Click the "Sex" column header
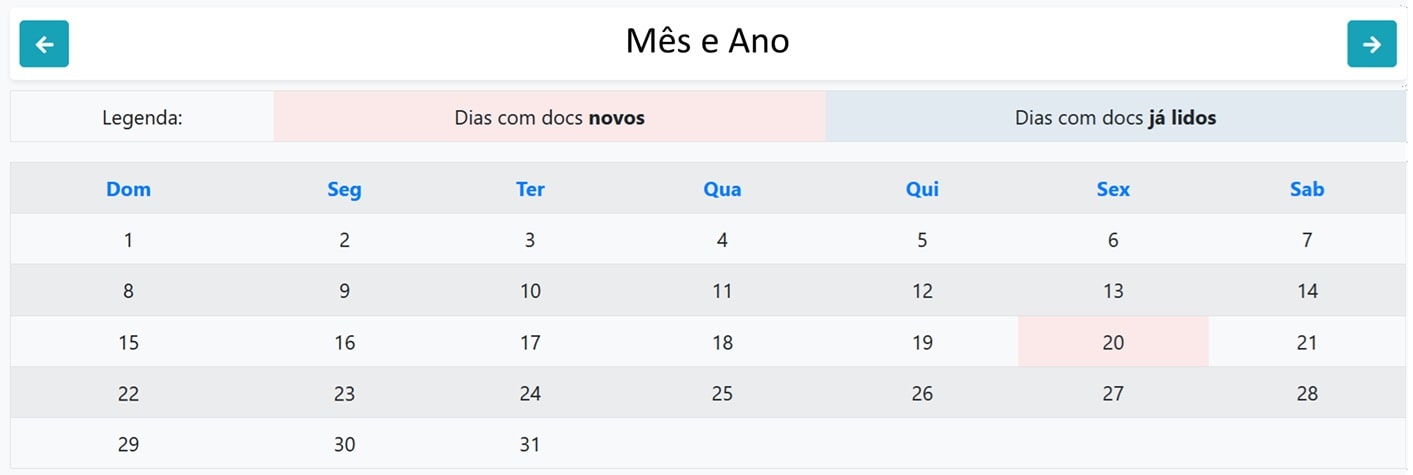This screenshot has height=475, width=1413. [1113, 189]
